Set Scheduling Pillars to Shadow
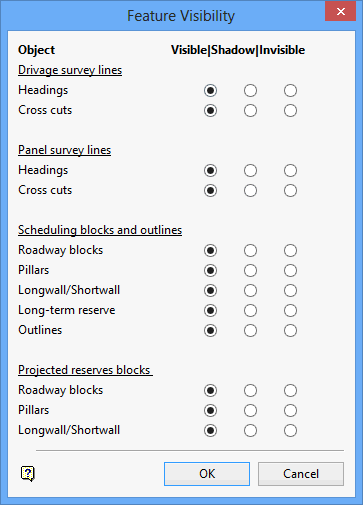The height and width of the screenshot is (505, 363). point(250,270)
